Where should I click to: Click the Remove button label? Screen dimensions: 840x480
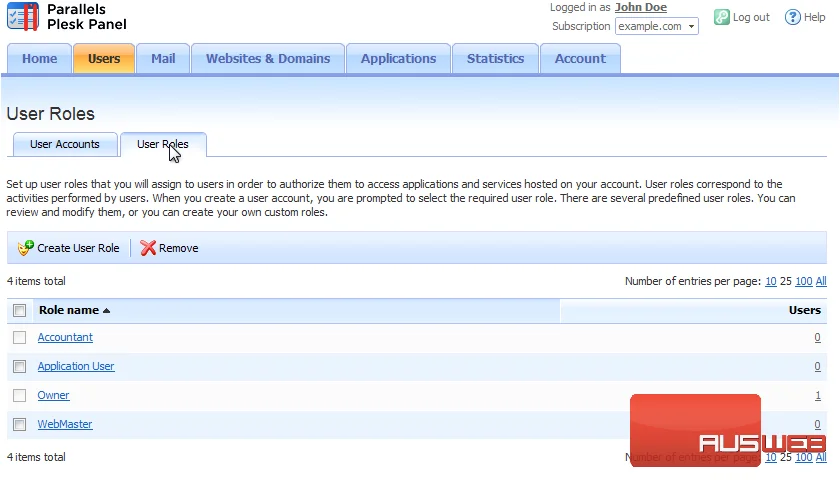(178, 248)
